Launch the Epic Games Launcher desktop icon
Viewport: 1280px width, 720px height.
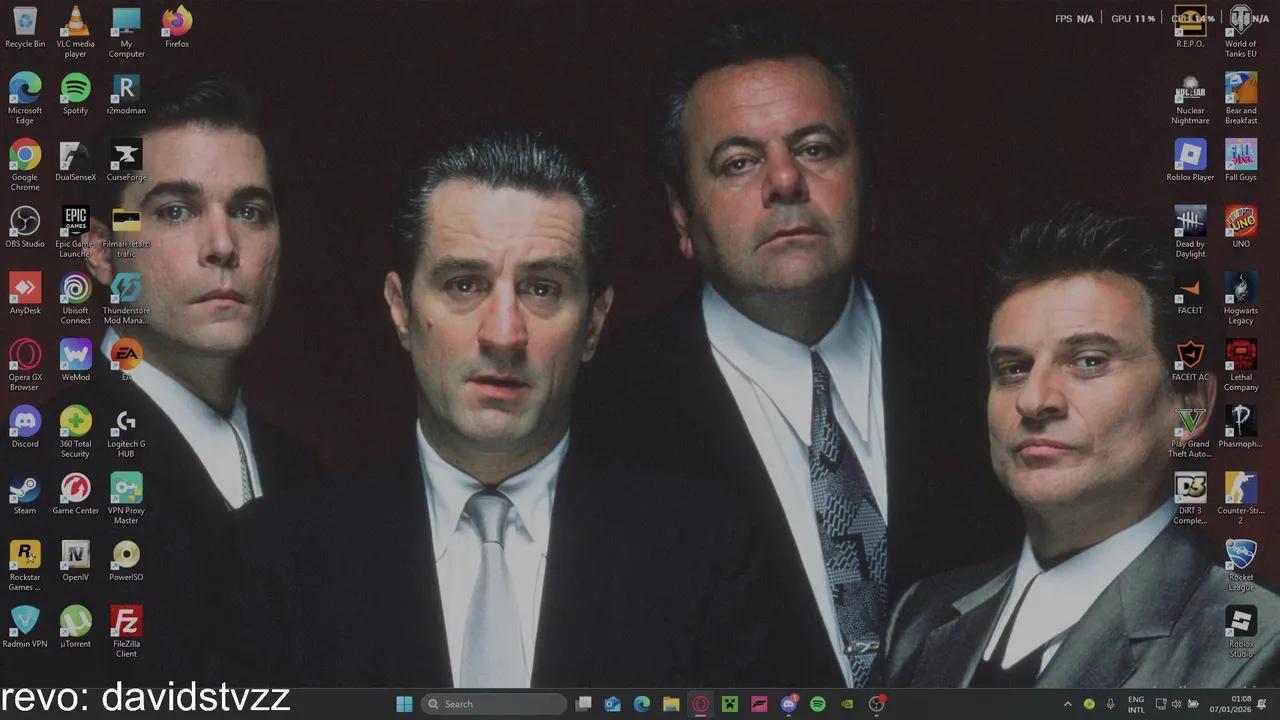coord(75,232)
